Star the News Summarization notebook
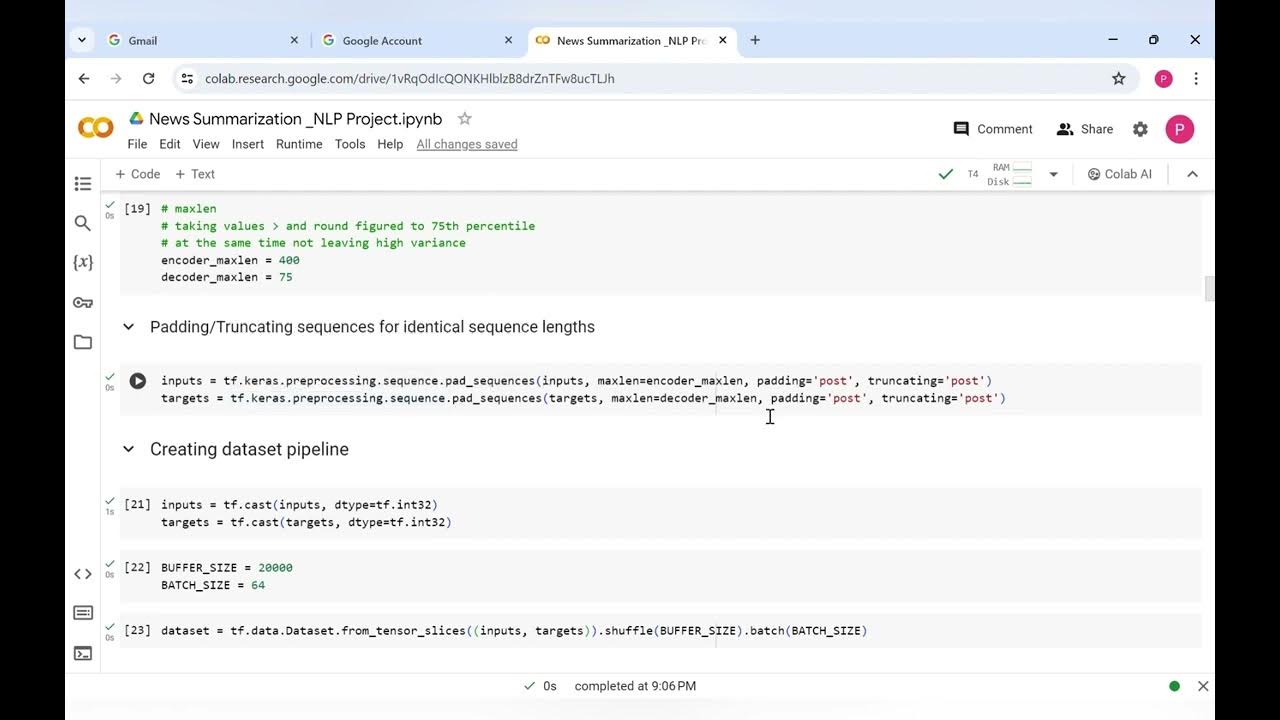Viewport: 1280px width, 720px height. [x=464, y=119]
